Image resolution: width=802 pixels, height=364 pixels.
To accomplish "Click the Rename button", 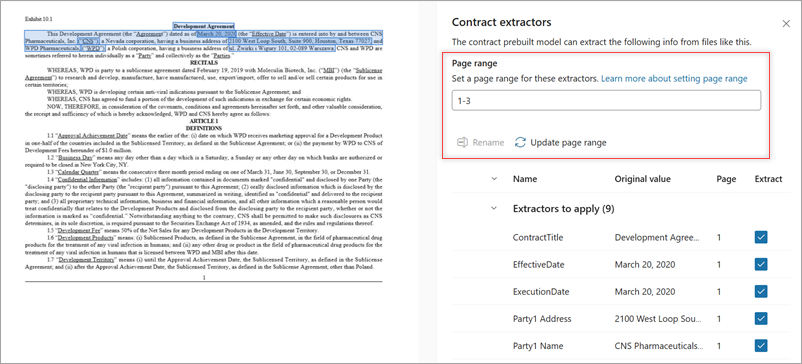I will tap(480, 143).
